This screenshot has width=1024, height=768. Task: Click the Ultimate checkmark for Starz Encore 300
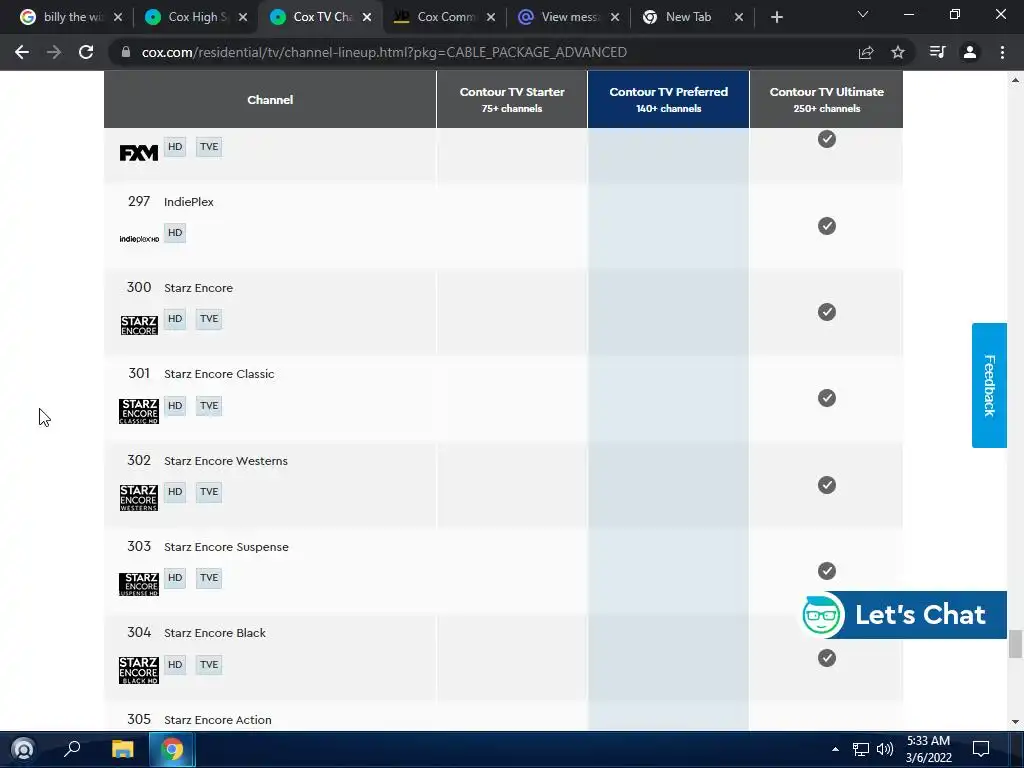point(827,312)
